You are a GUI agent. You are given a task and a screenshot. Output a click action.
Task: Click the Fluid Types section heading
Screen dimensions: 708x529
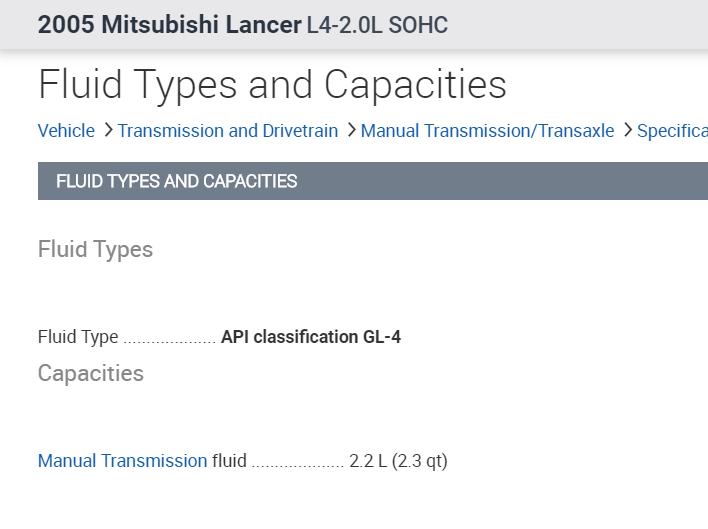95,249
